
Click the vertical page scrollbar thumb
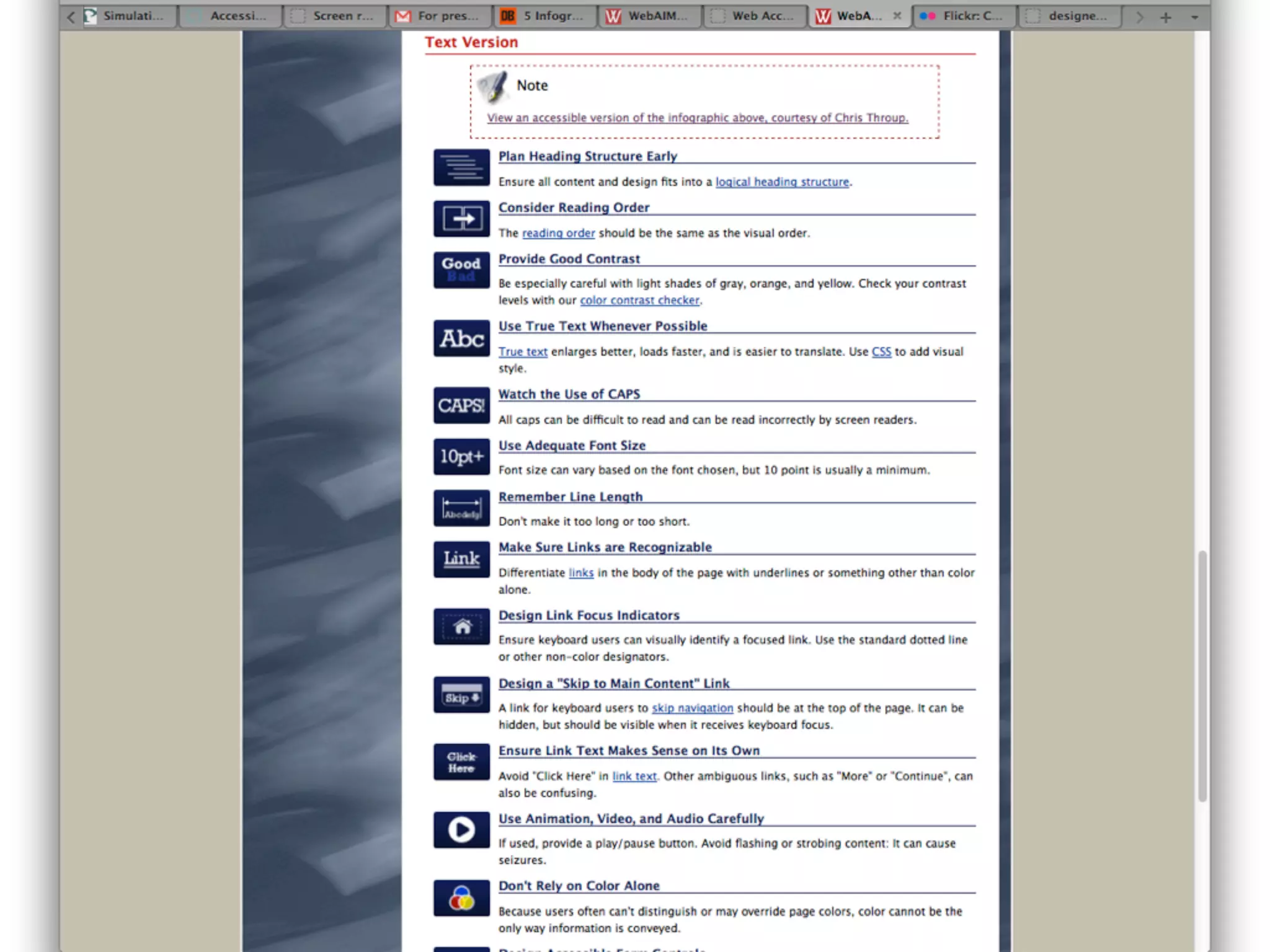click(1202, 676)
